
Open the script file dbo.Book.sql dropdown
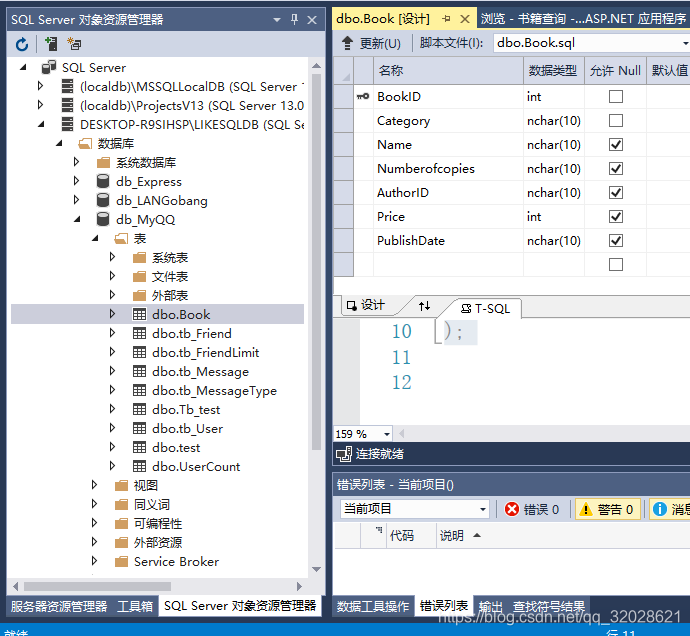click(x=685, y=43)
